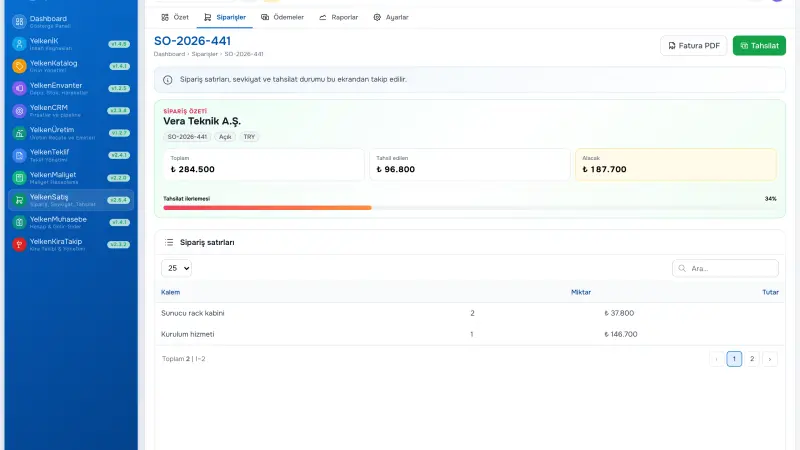Open the Dashboard icon in sidebar

[19, 21]
